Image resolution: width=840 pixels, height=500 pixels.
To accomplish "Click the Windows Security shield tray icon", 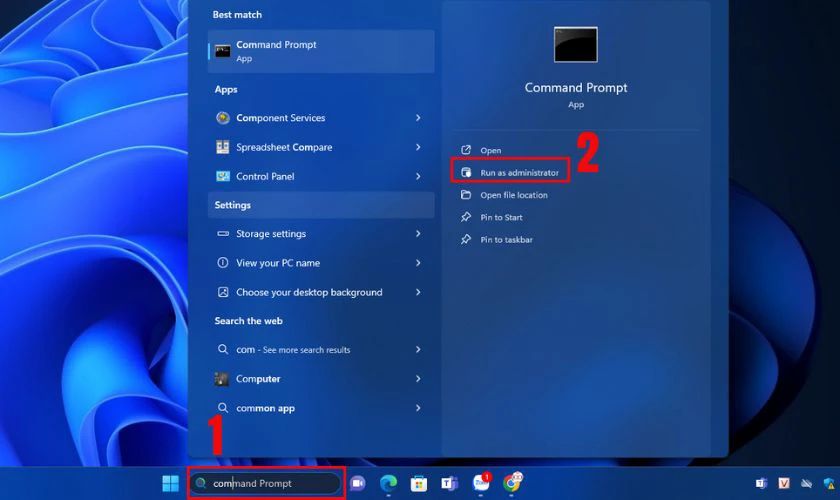I will 829,483.
